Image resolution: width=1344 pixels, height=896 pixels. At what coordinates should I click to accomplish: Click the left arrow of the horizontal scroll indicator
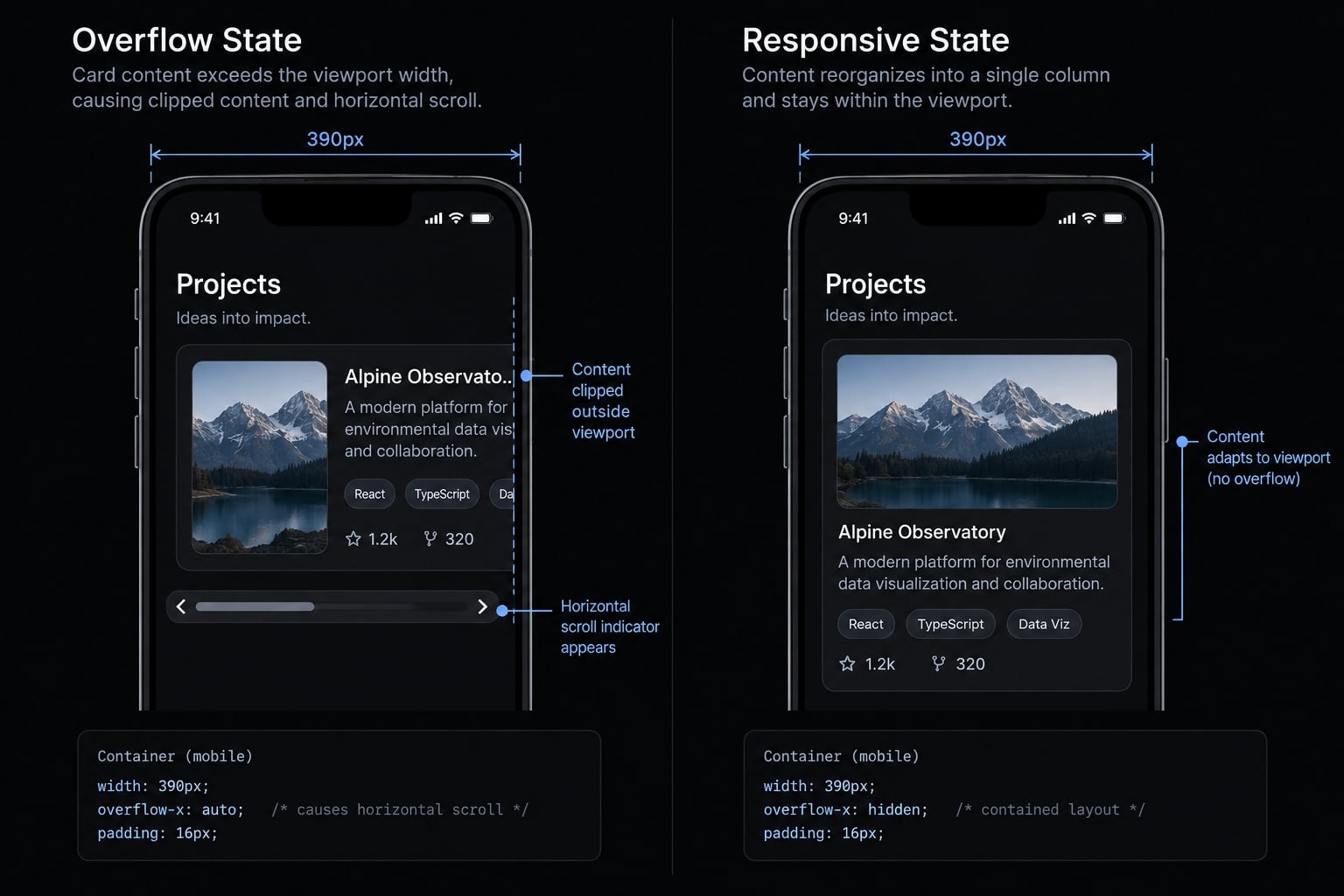coord(181,606)
